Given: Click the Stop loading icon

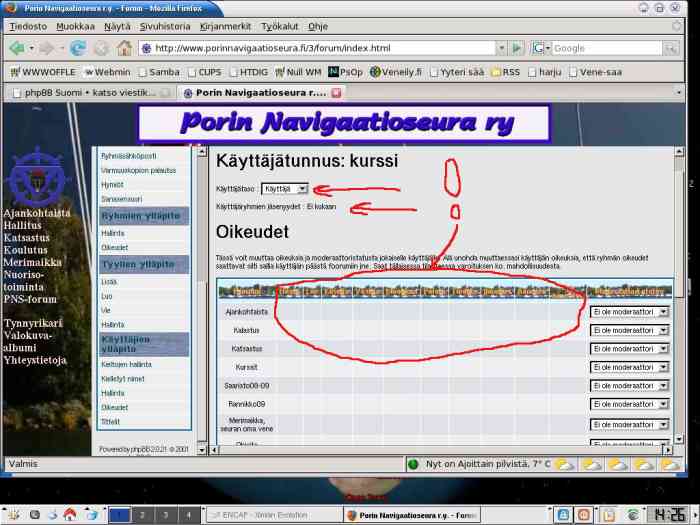Looking at the screenshot, I should click(x=100, y=47).
